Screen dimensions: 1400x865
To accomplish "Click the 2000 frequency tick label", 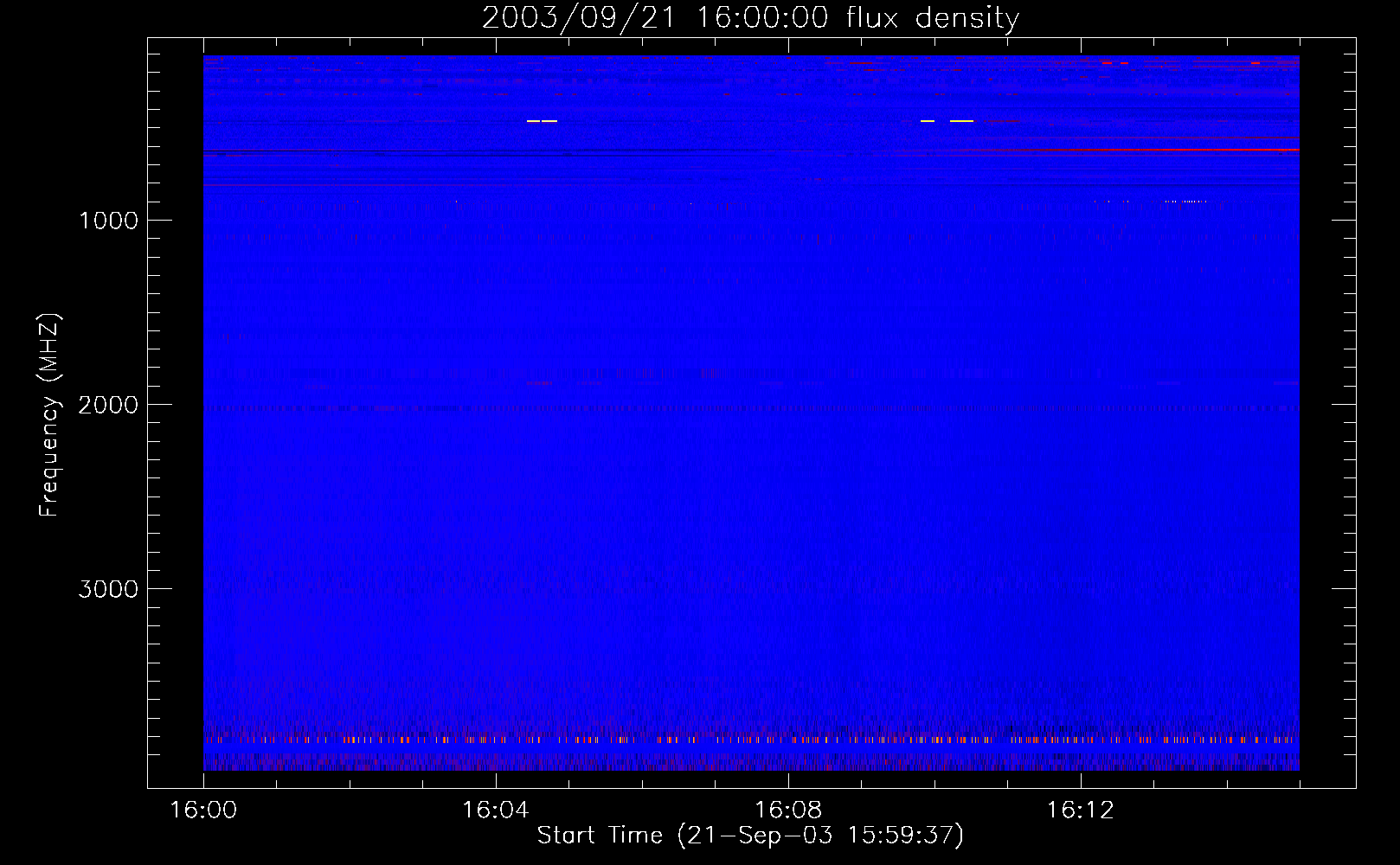I will click(108, 405).
